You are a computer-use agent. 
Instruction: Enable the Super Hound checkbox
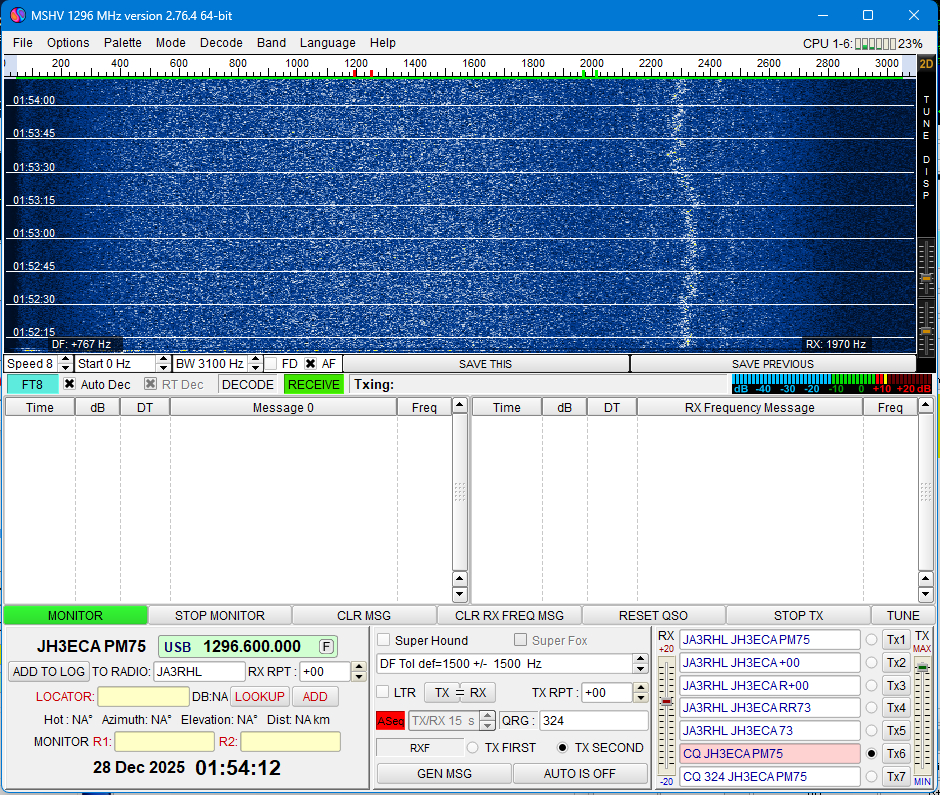[384, 640]
